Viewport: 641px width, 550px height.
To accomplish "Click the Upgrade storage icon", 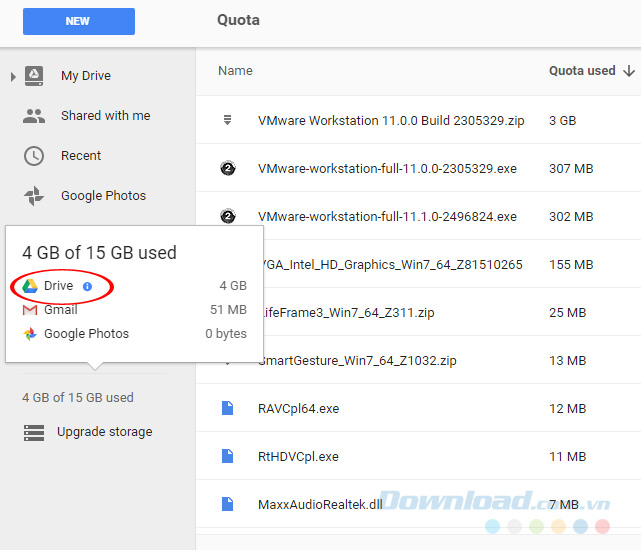I will [34, 433].
